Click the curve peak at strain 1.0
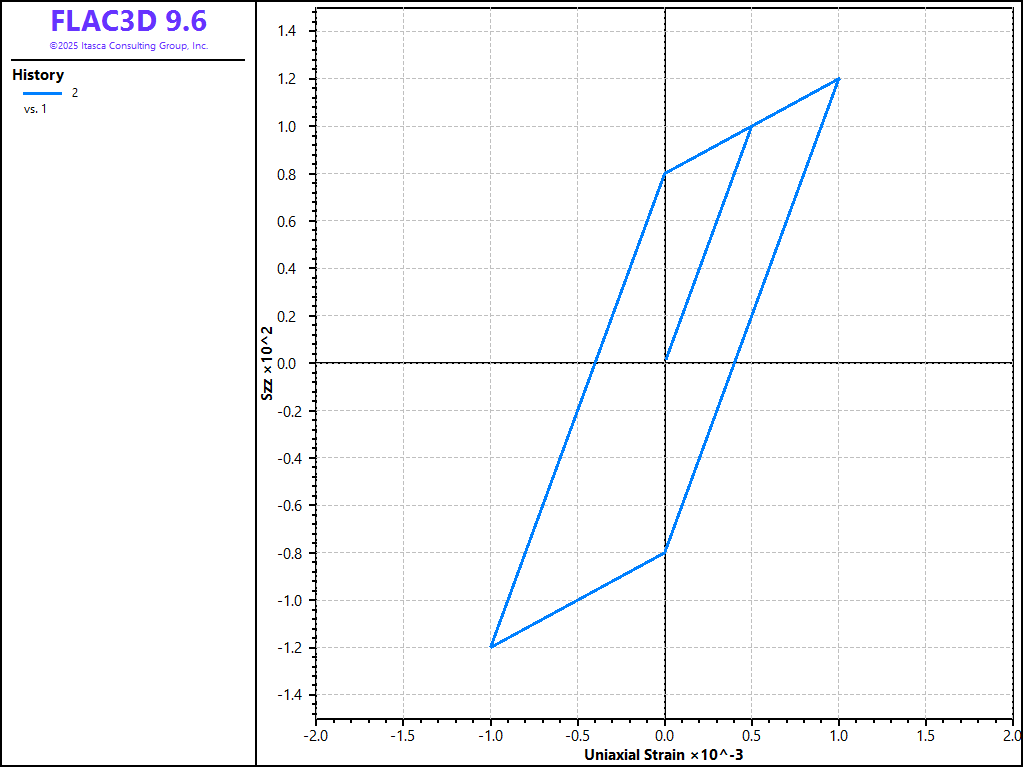This screenshot has width=1024, height=768. 838,79
